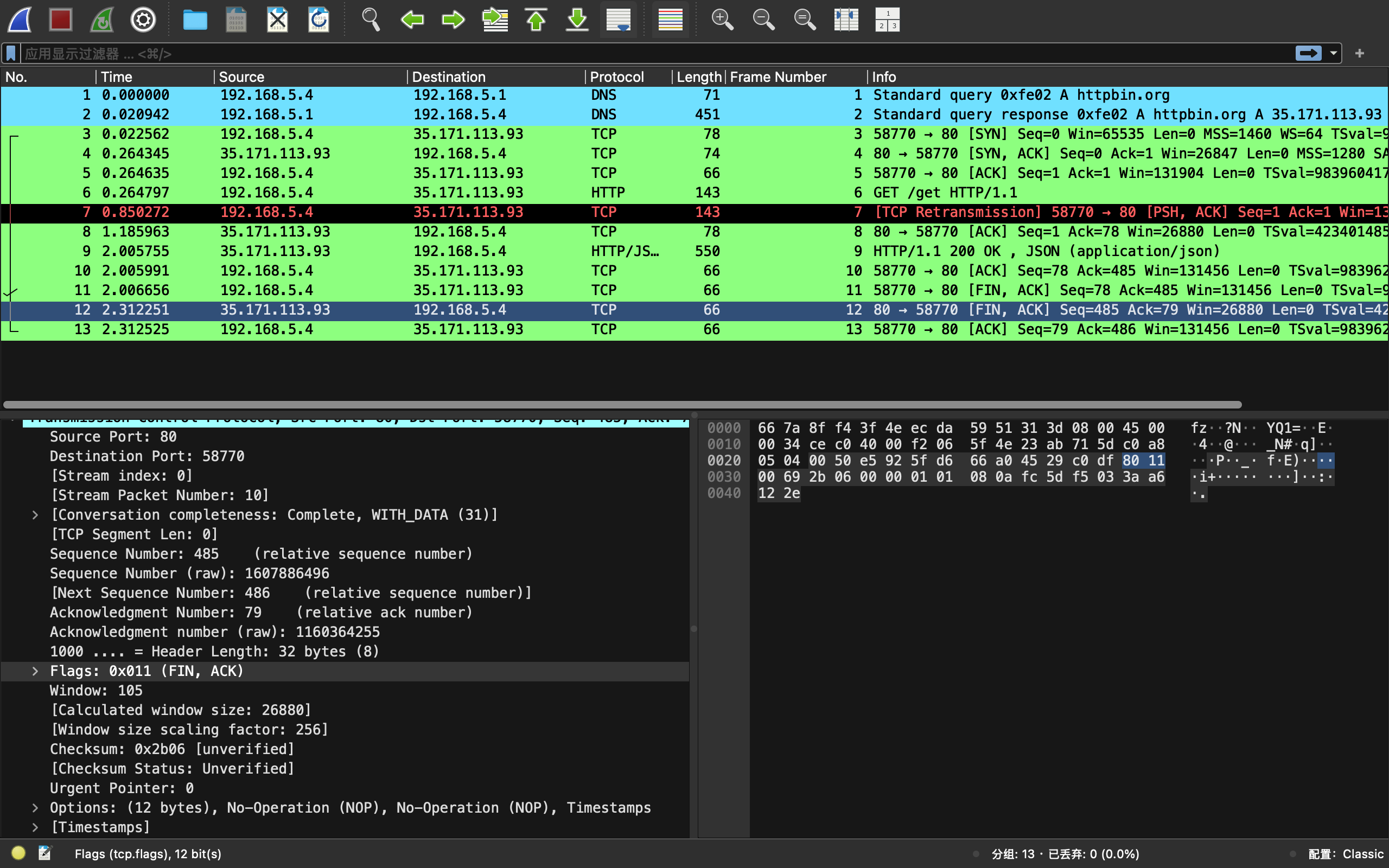Expand the Options (12 bytes) tree item
The image size is (1389, 868).
[x=36, y=808]
